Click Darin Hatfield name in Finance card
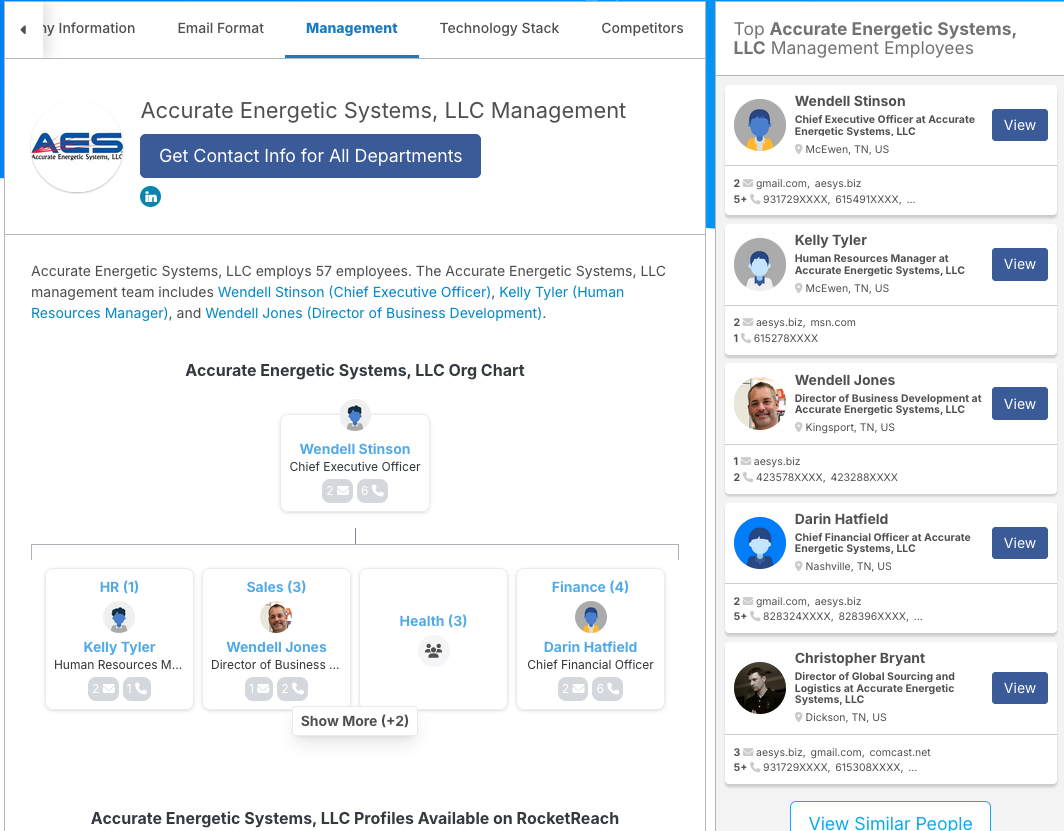The height and width of the screenshot is (831, 1064). click(590, 647)
